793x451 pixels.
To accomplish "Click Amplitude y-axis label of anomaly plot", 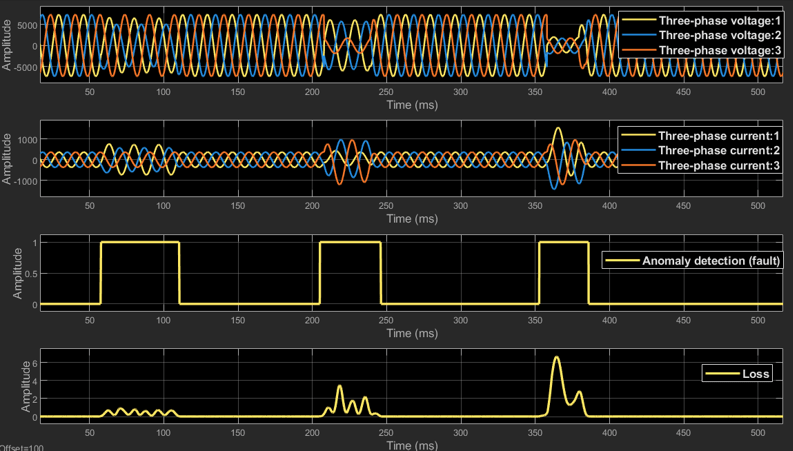I will 16,274.
